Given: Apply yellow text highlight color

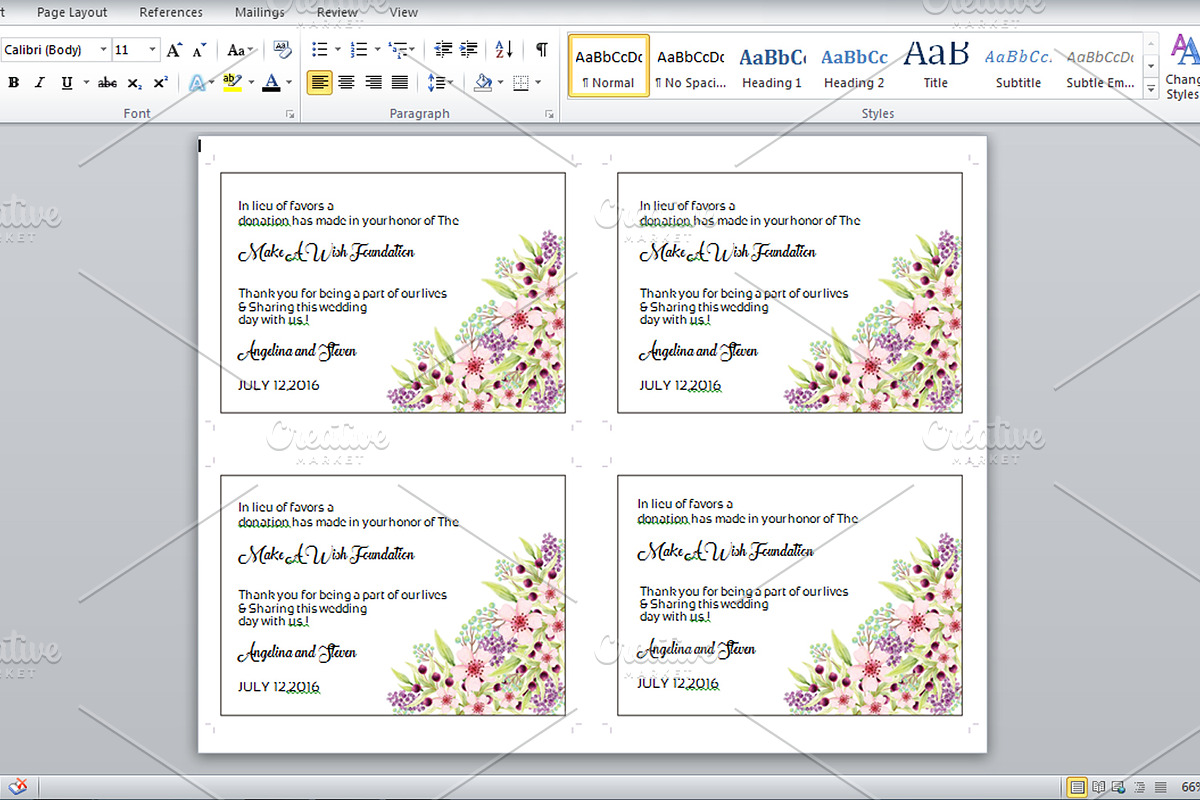Looking at the screenshot, I should click(232, 83).
